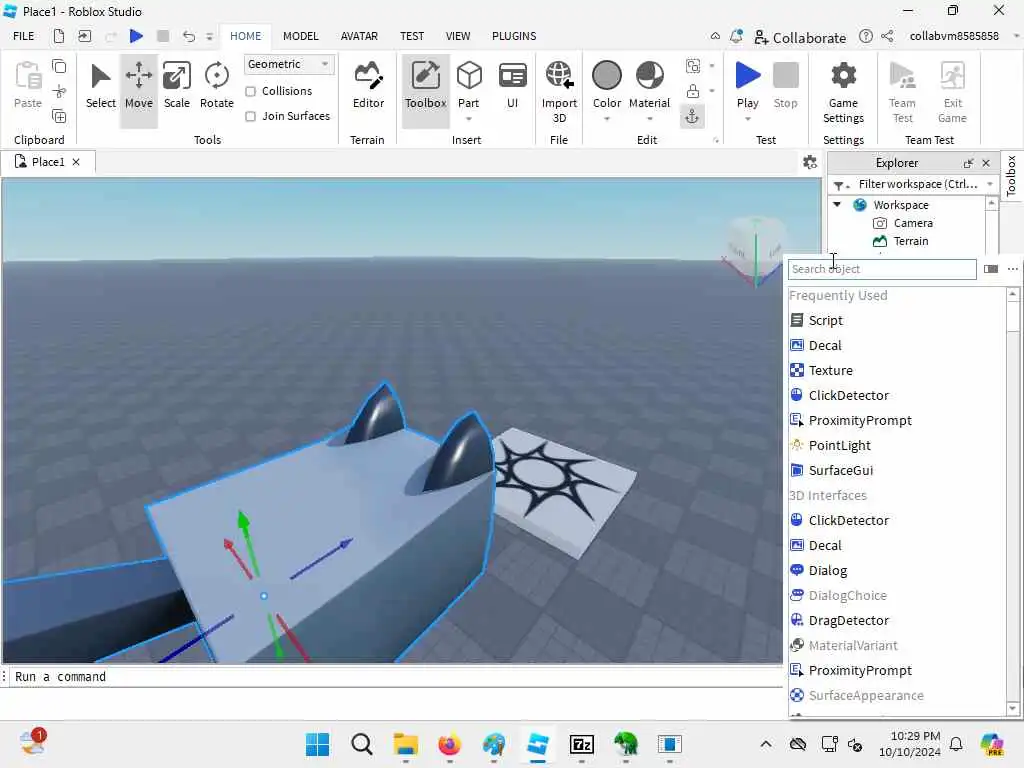
Task: Click the Run a command bar
Action: (x=392, y=677)
